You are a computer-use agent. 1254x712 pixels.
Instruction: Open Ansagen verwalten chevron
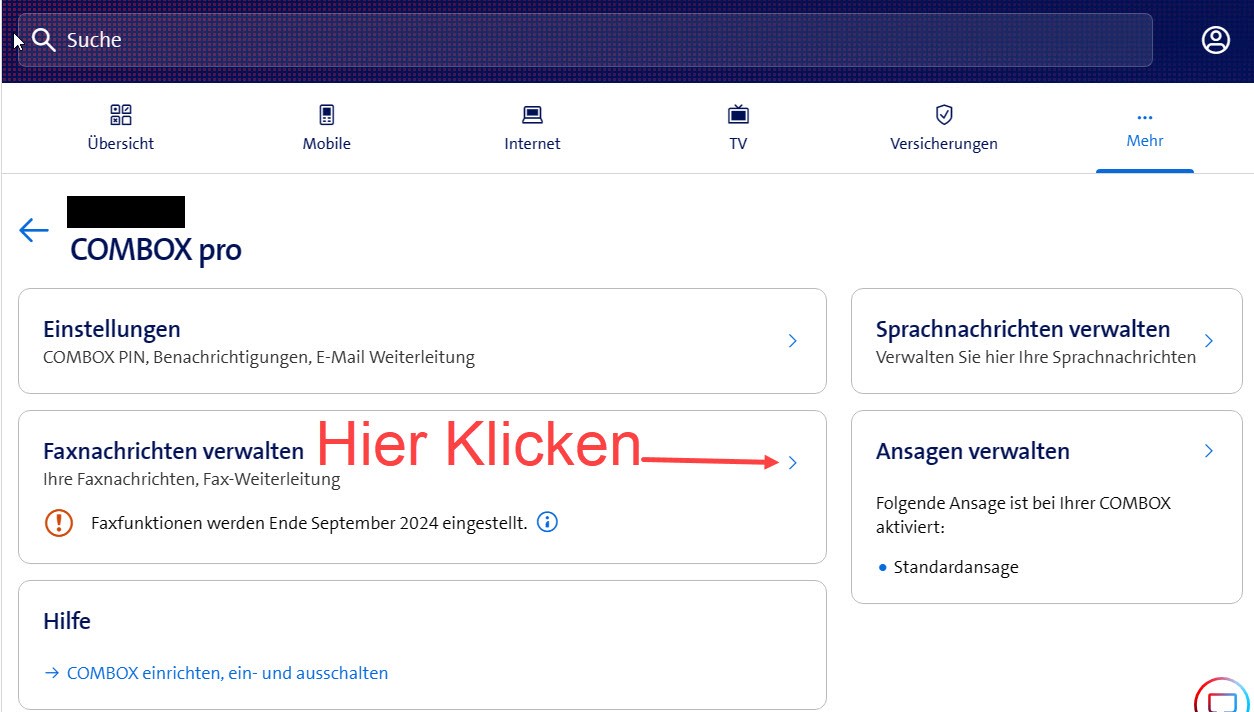pos(1209,451)
